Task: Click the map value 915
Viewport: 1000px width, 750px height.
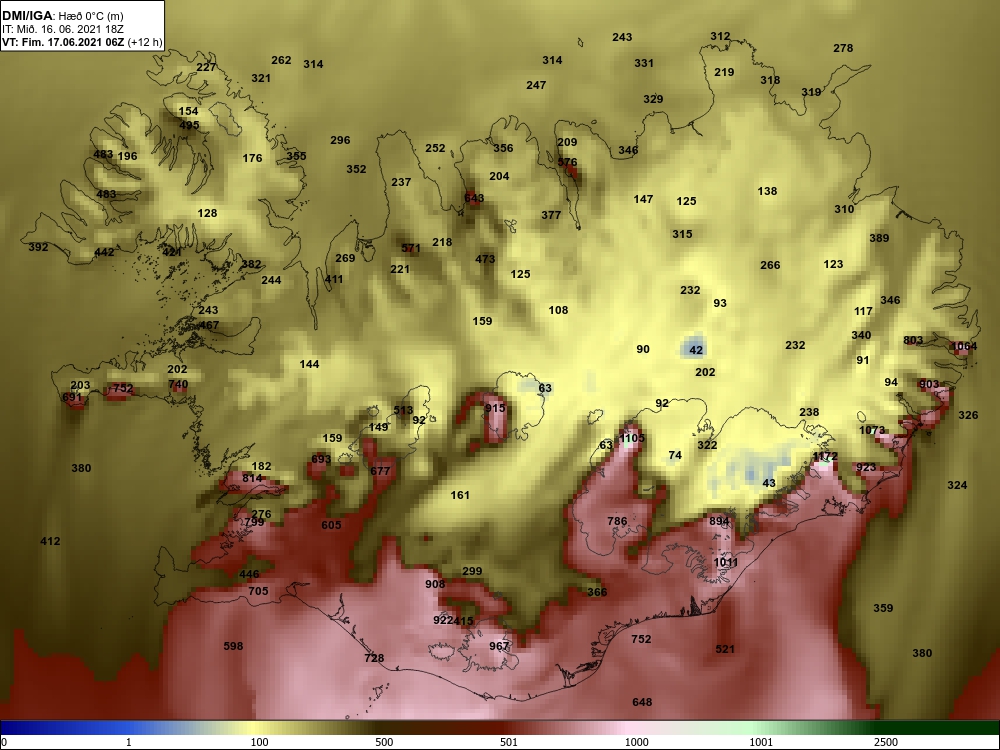Action: coord(495,408)
